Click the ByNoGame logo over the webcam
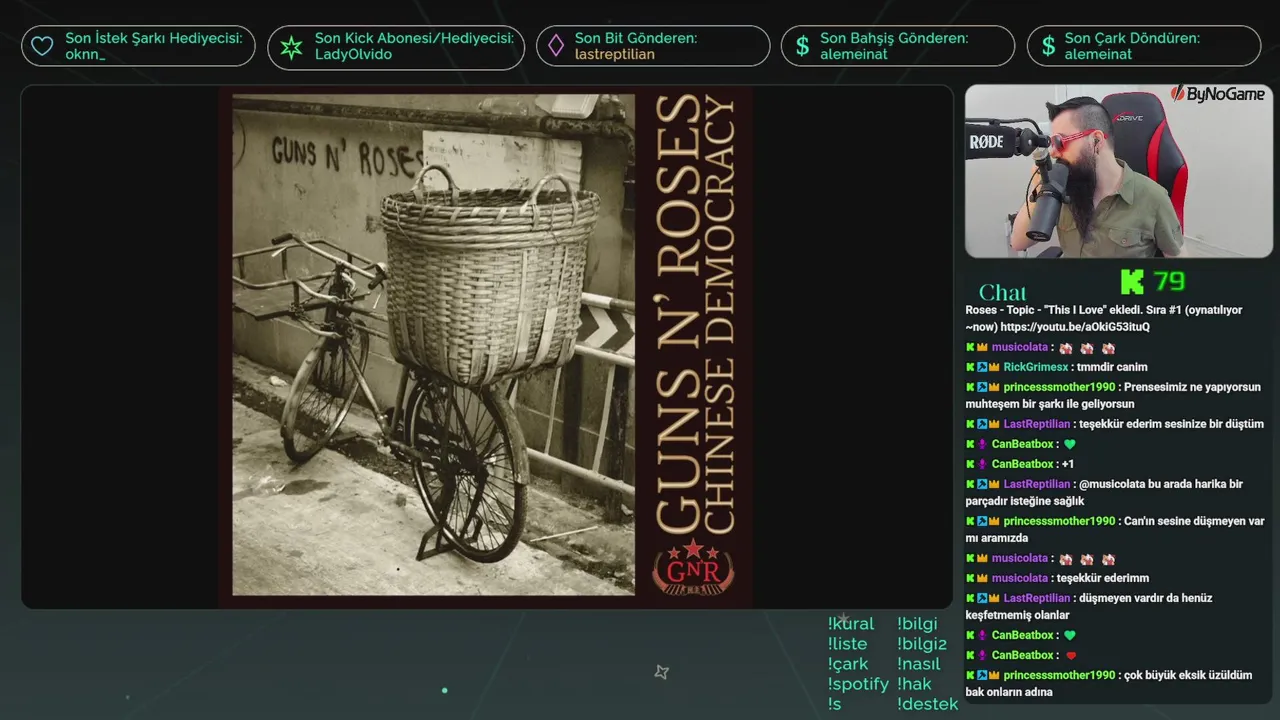Viewport: 1280px width, 720px height. tap(1217, 94)
